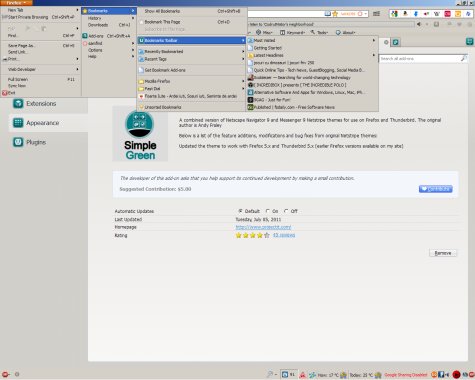This screenshot has height=380, width=475.
Task: Select Off for Automatic Updates
Action: coord(286,211)
